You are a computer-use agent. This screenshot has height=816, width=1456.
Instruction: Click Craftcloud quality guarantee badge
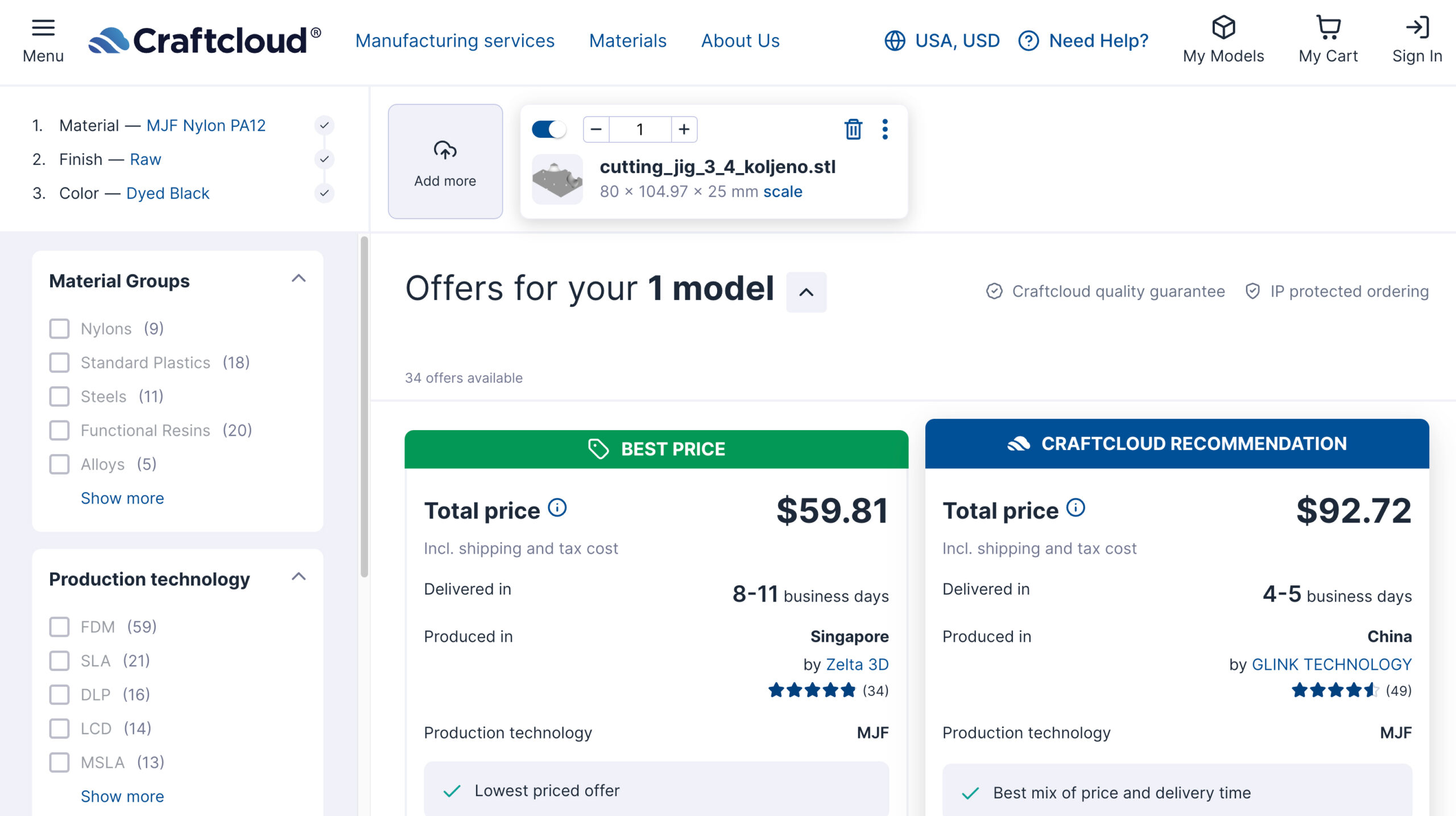pos(1106,291)
